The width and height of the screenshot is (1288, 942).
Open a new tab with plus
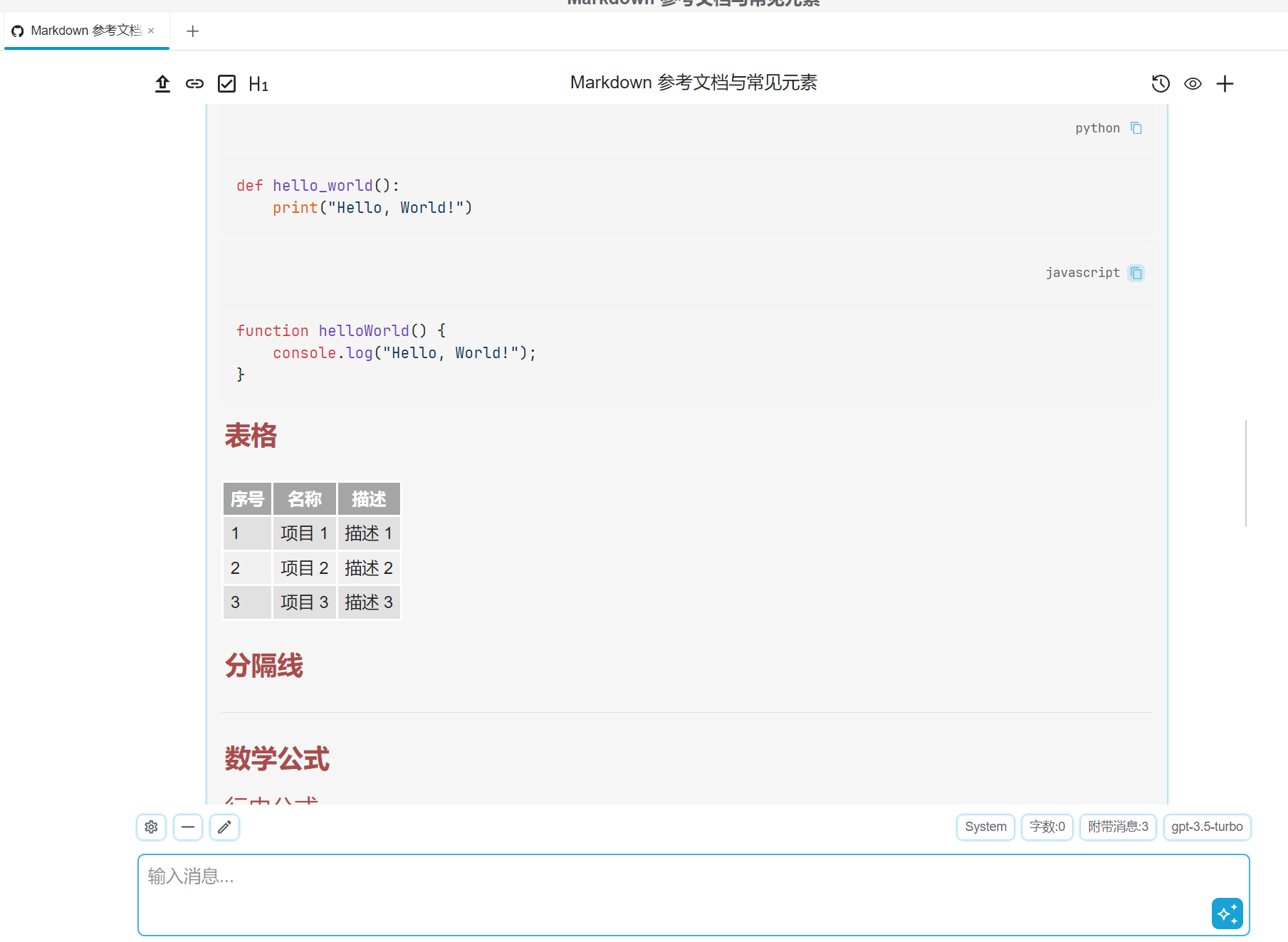(192, 31)
